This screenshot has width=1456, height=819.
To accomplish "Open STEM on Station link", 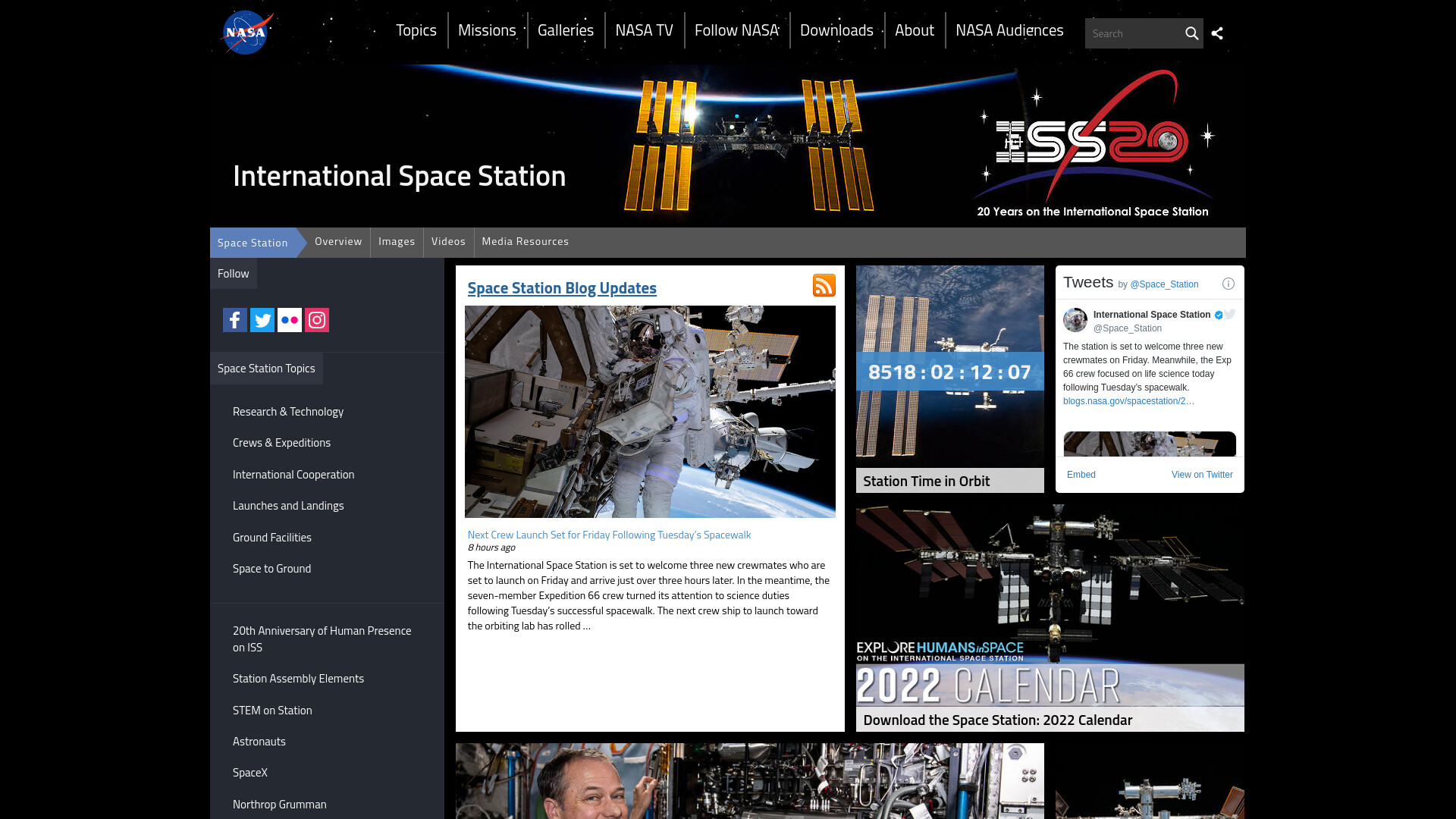I will 272,711.
